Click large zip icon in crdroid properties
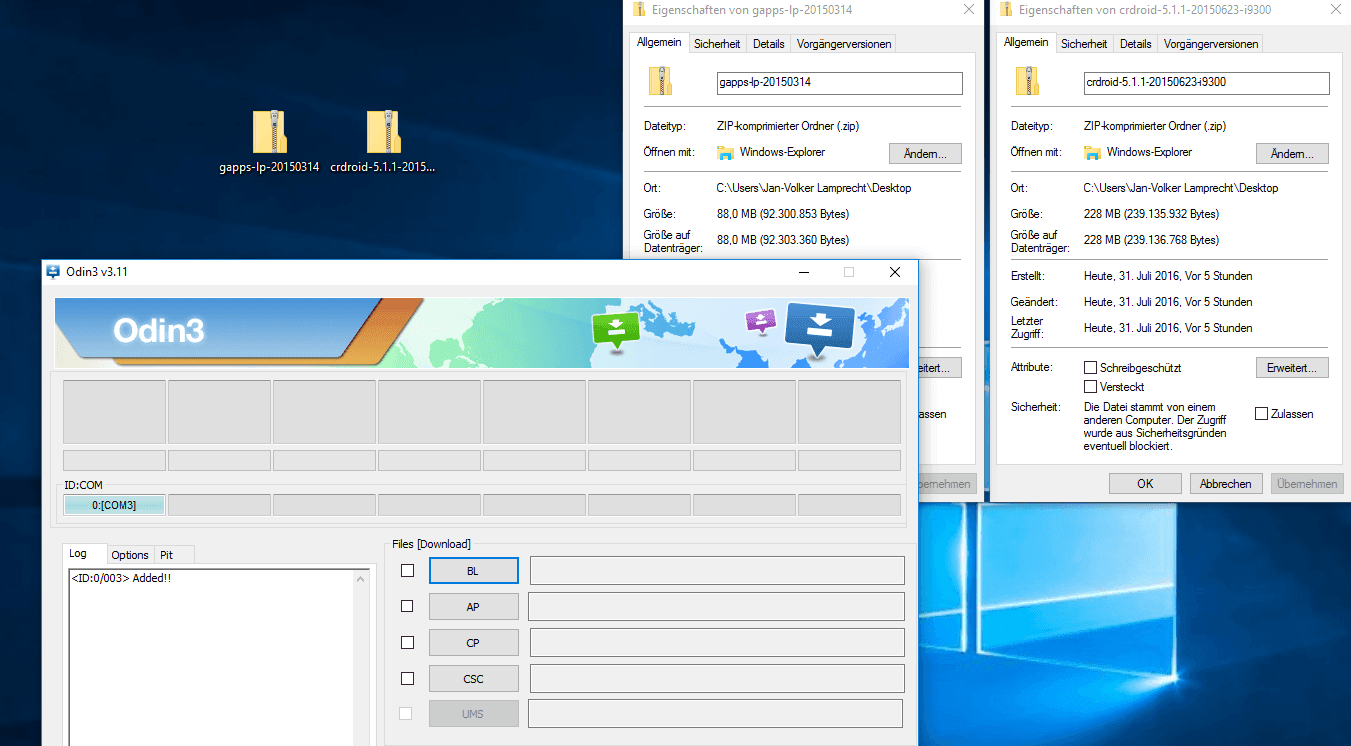The height and width of the screenshot is (746, 1351). coord(1027,82)
